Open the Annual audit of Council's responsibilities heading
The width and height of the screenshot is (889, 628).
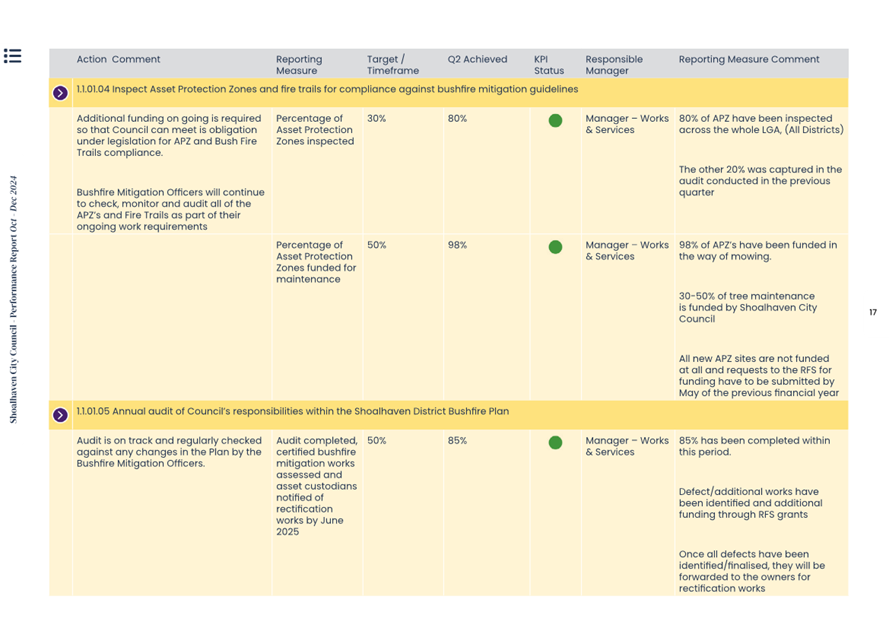pos(292,411)
